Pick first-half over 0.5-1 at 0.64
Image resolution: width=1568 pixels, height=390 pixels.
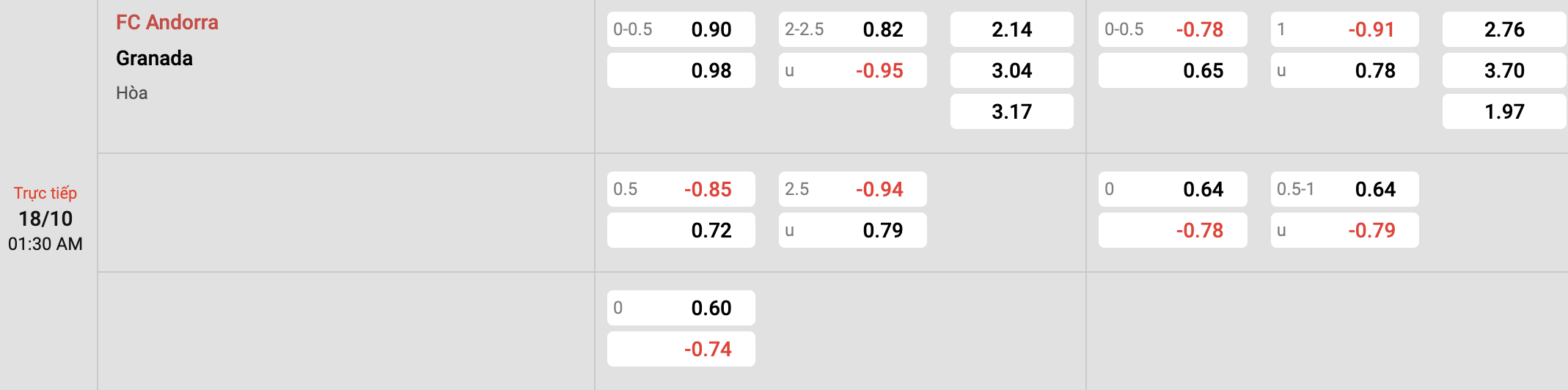coord(1345,189)
